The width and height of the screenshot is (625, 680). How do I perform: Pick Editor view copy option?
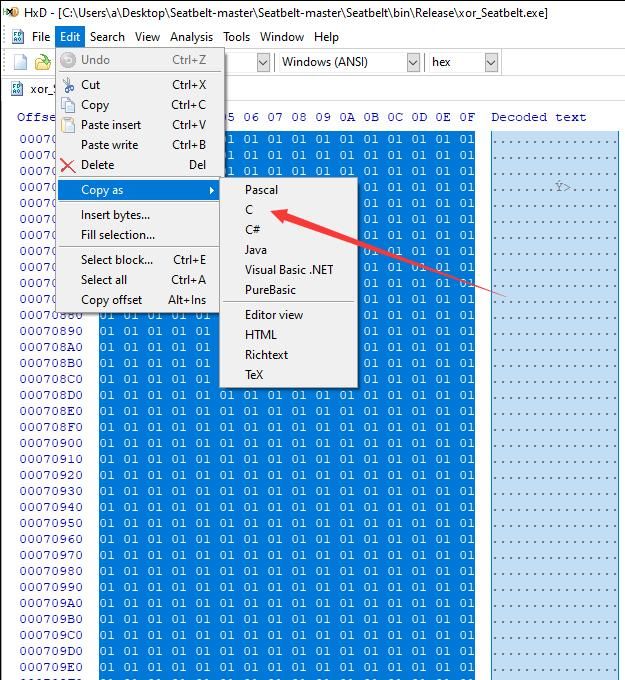[274, 315]
